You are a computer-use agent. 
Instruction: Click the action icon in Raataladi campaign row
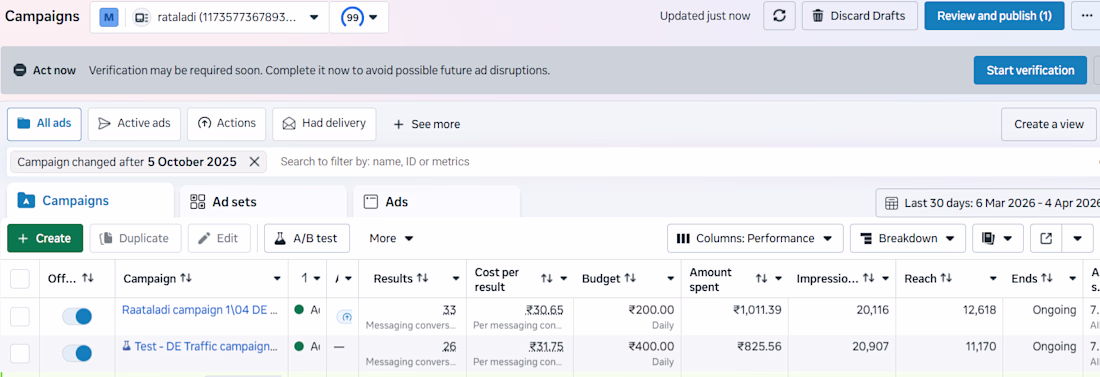tap(344, 317)
